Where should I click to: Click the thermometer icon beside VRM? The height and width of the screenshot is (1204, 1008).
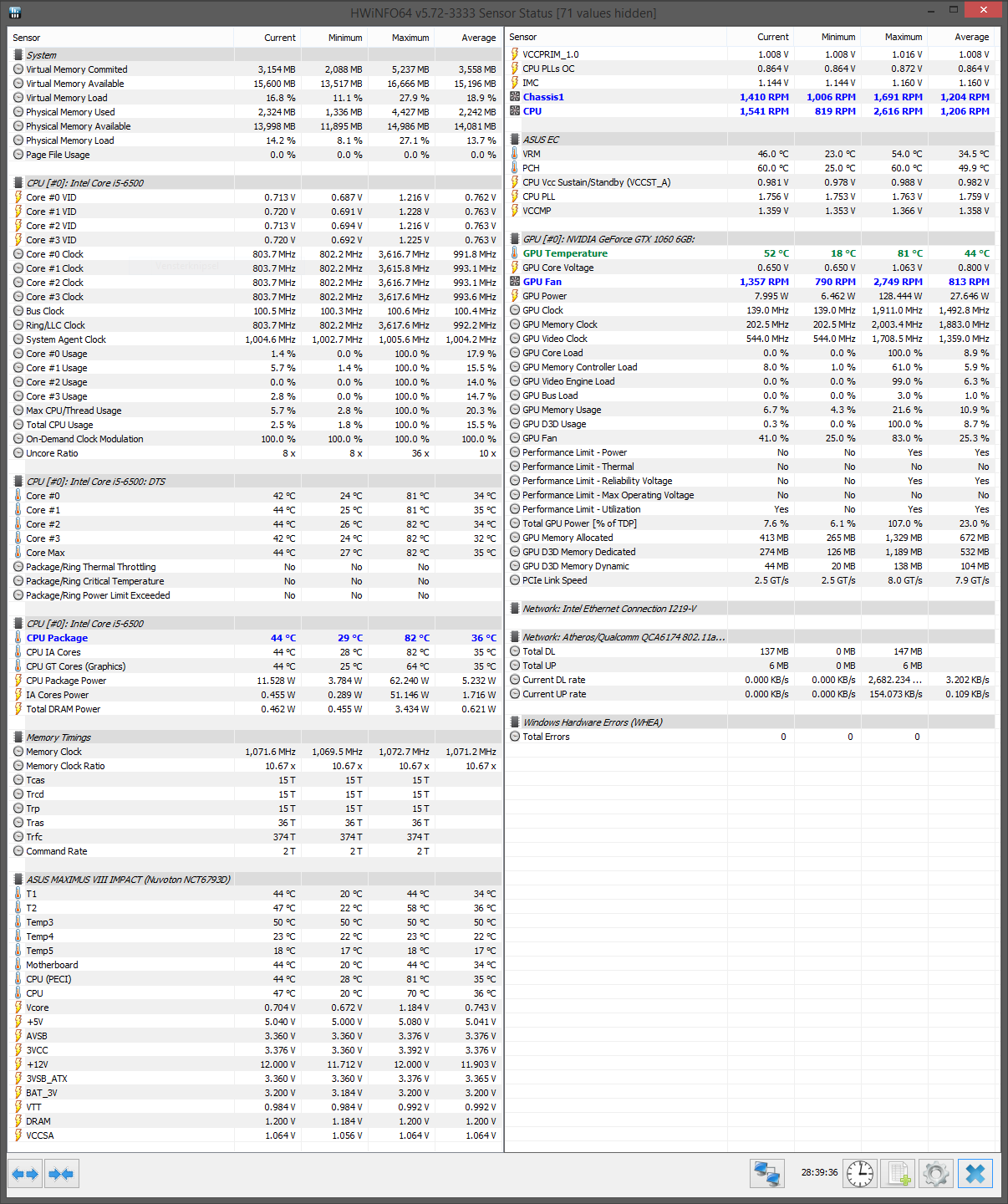pos(515,154)
